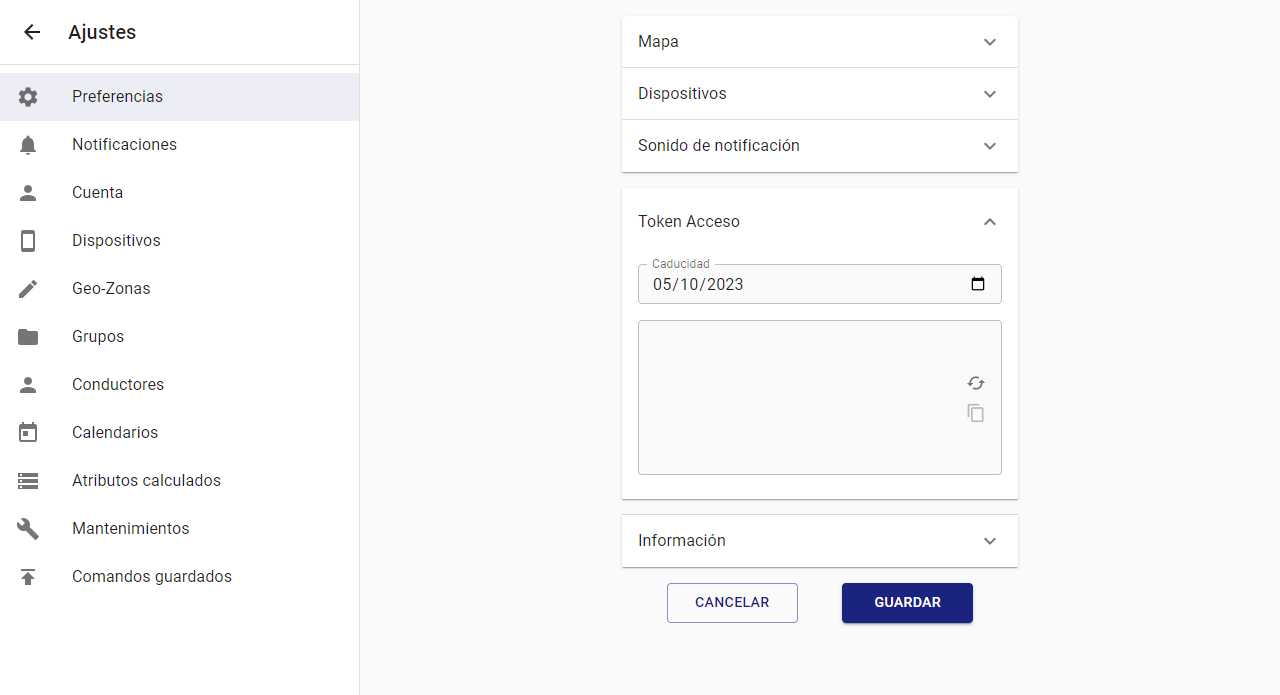
Task: Copy the token with the copy icon
Action: pos(976,413)
